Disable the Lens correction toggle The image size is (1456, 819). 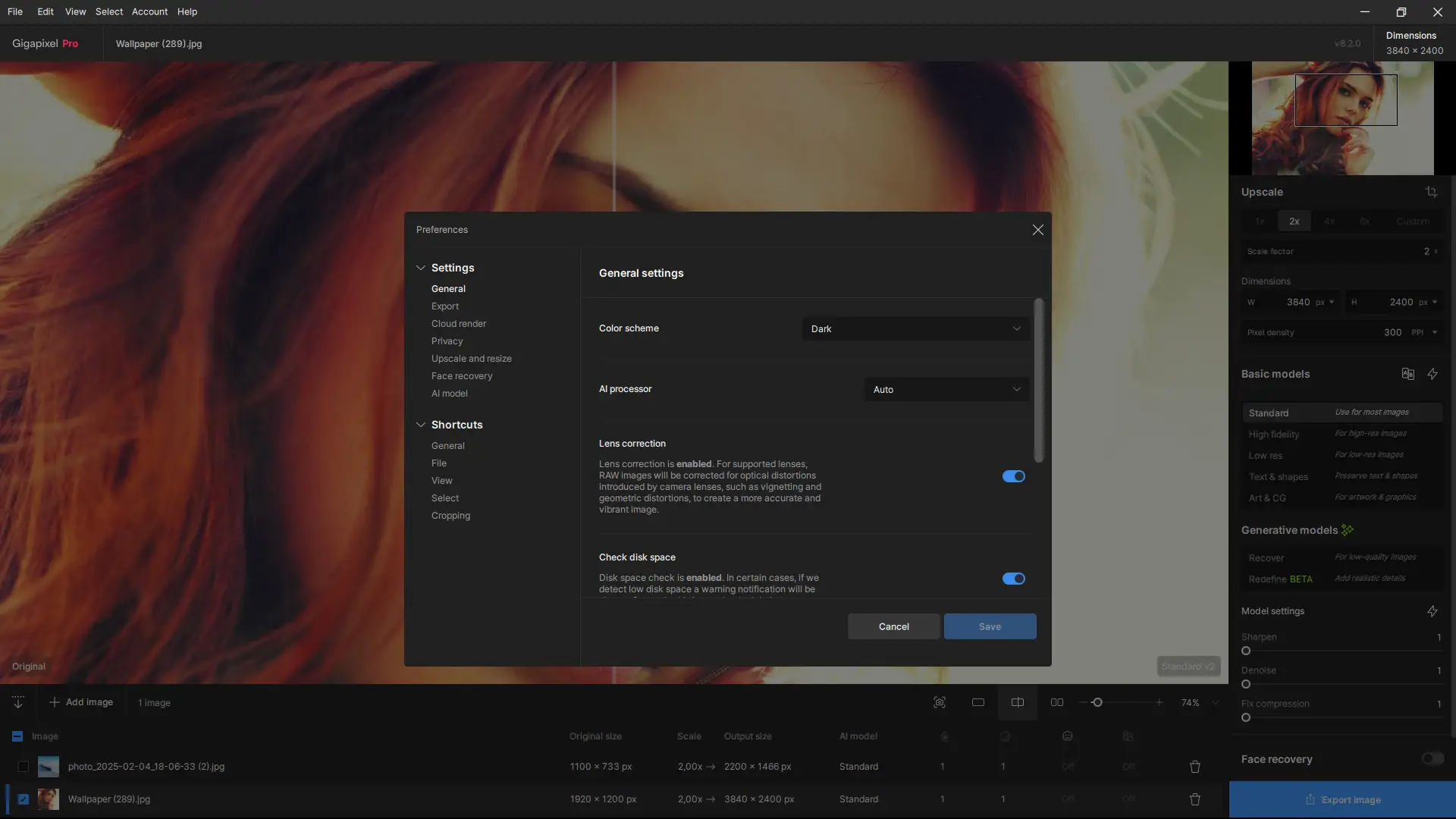point(1013,476)
